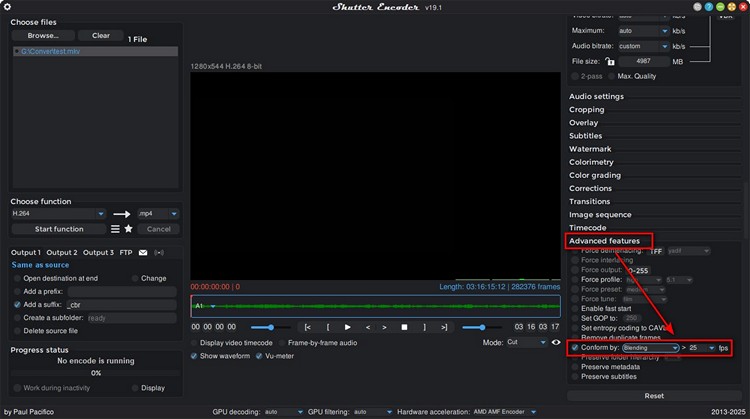This screenshot has width=750, height=419.
Task: Open GPU filtering auto dropdown
Action: click(x=373, y=412)
